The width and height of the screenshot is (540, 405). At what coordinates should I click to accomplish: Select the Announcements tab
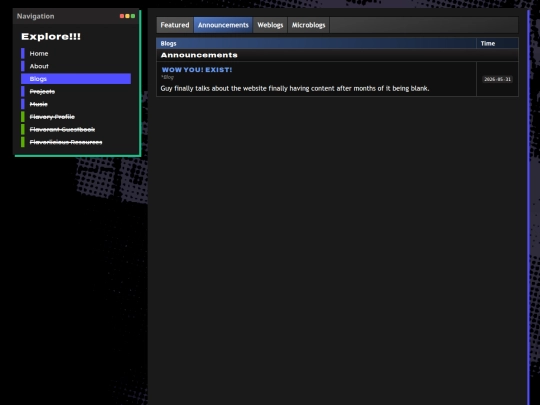pos(223,25)
